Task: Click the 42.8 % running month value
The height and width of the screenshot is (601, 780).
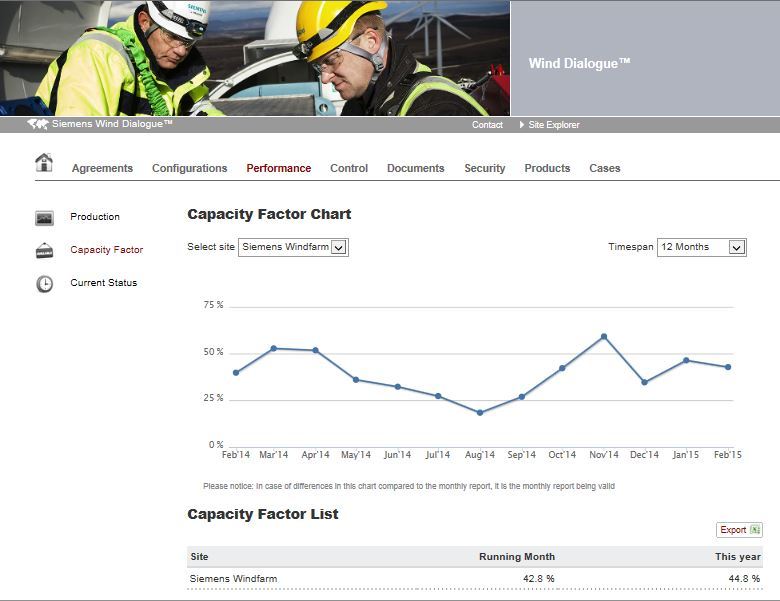Action: 538,579
